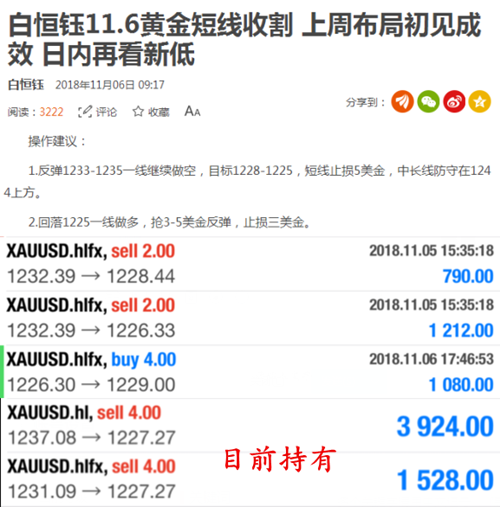
Task: Click the profit value 1 212.00
Action: 461,331
